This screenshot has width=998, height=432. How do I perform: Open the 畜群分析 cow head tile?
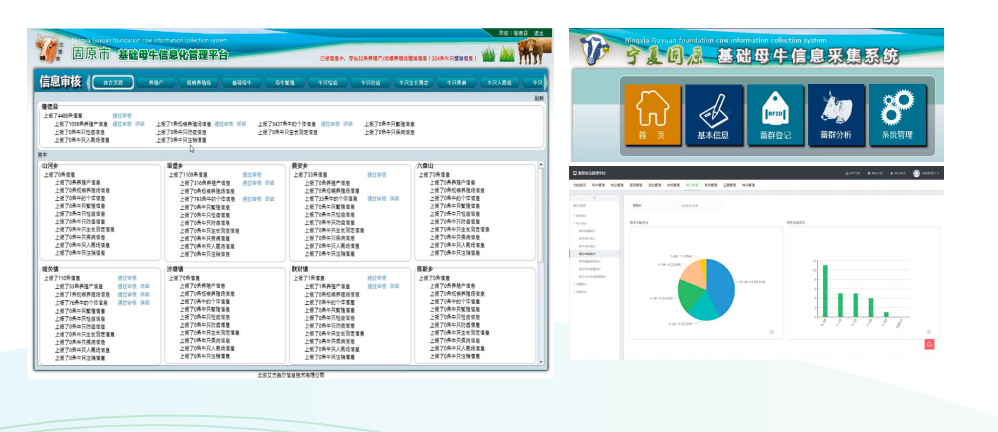click(x=836, y=116)
